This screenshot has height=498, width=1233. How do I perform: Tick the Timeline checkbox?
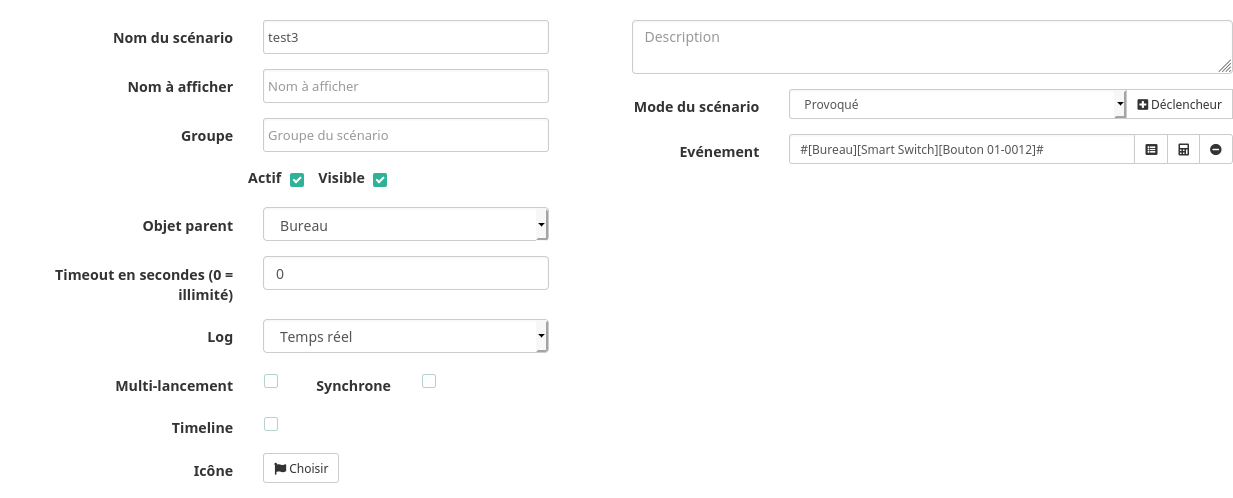point(271,424)
